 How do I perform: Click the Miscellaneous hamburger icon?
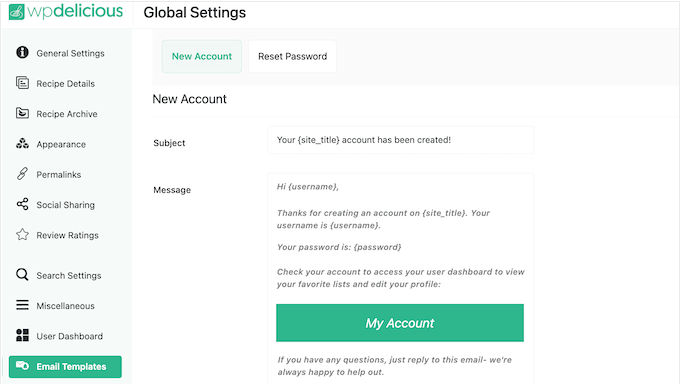coord(22,305)
